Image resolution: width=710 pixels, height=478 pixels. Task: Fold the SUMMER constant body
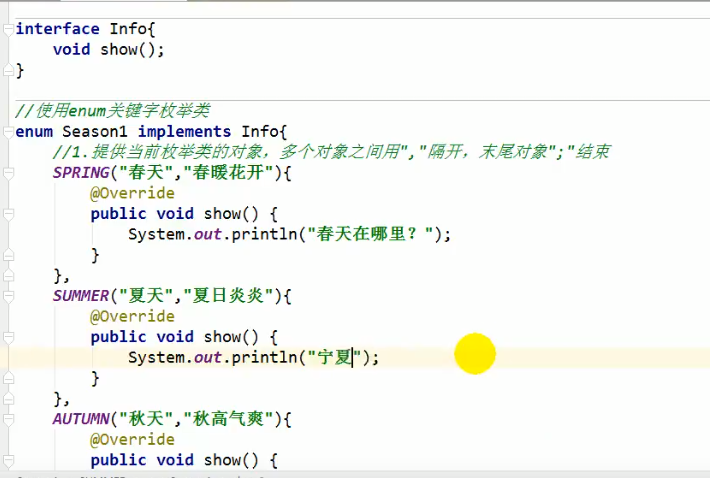tap(8, 296)
